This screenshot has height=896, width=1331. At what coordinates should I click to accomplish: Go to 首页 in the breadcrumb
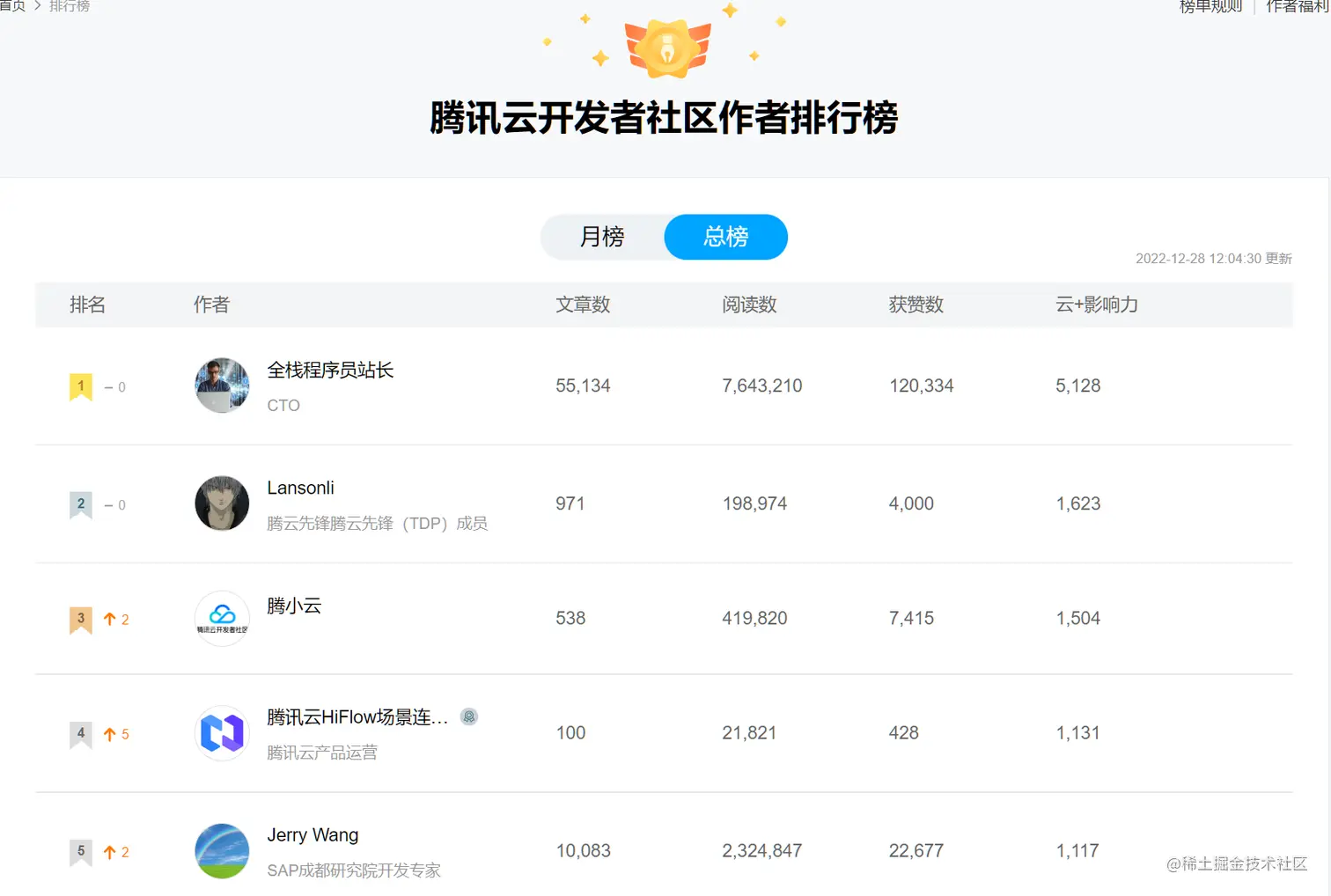12,6
